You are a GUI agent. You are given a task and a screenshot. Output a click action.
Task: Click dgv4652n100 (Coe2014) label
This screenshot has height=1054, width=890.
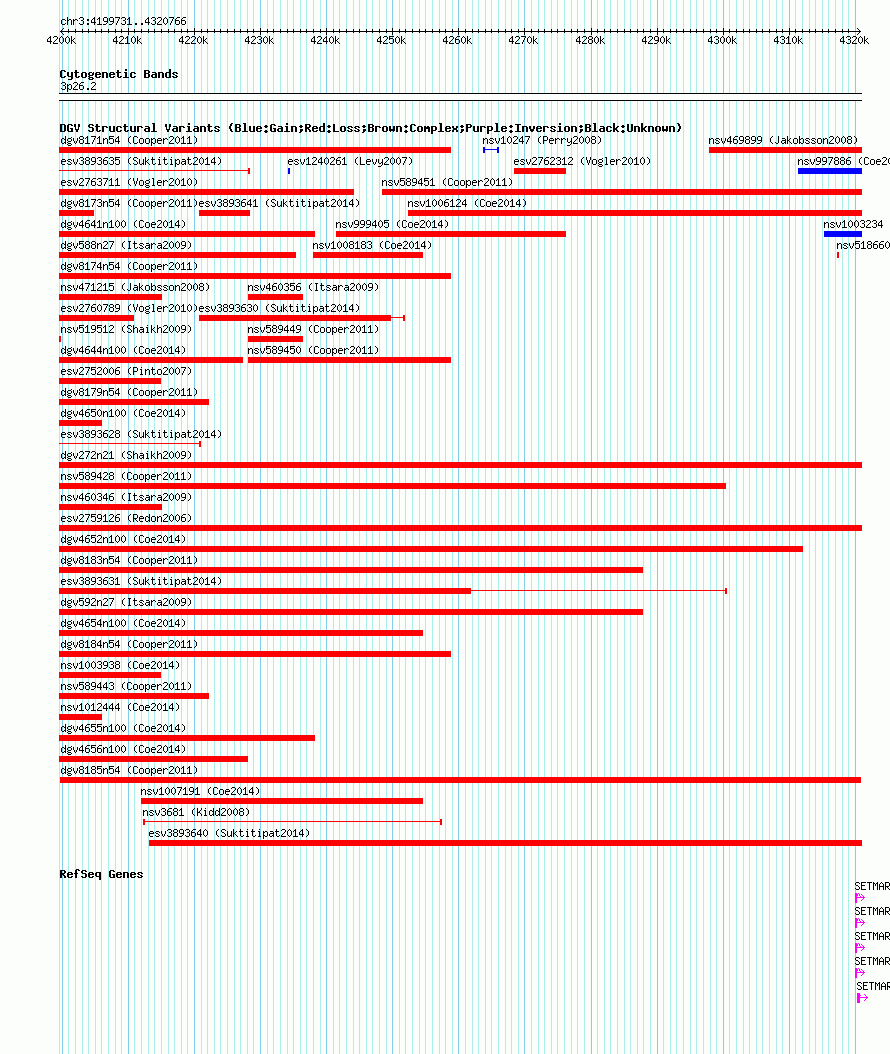(x=123, y=539)
